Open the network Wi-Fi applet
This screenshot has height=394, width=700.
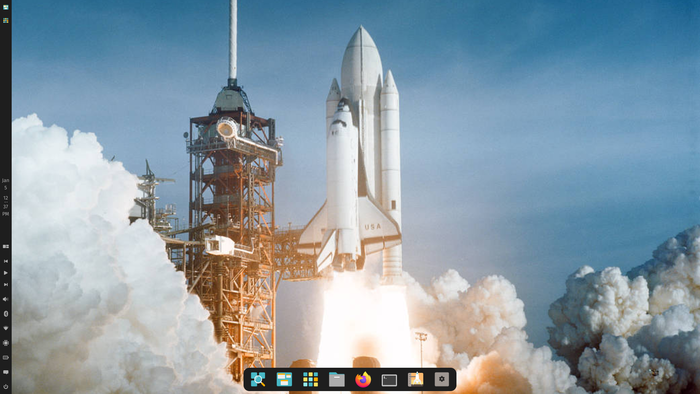click(6, 328)
